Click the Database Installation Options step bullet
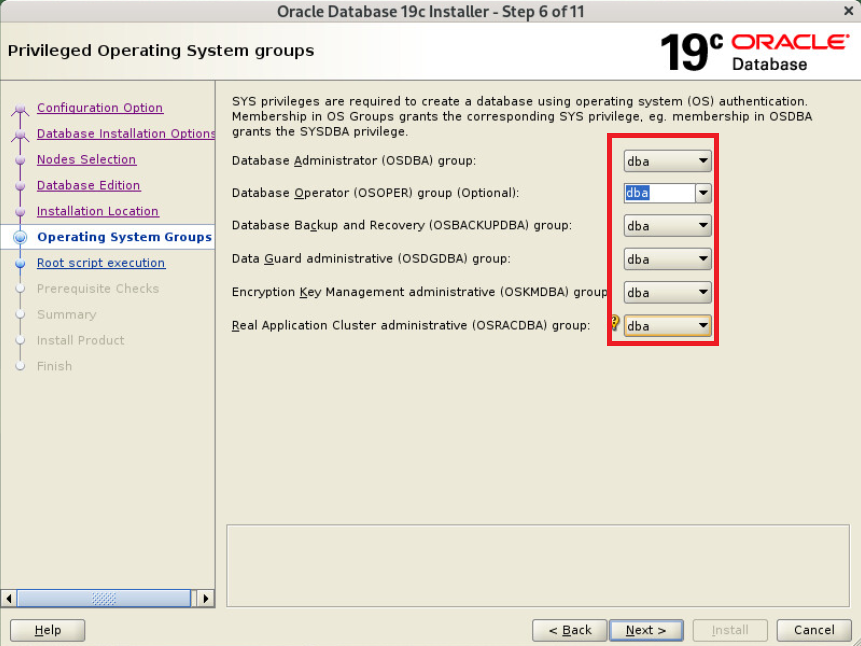The width and height of the screenshot is (861, 646). click(20, 134)
